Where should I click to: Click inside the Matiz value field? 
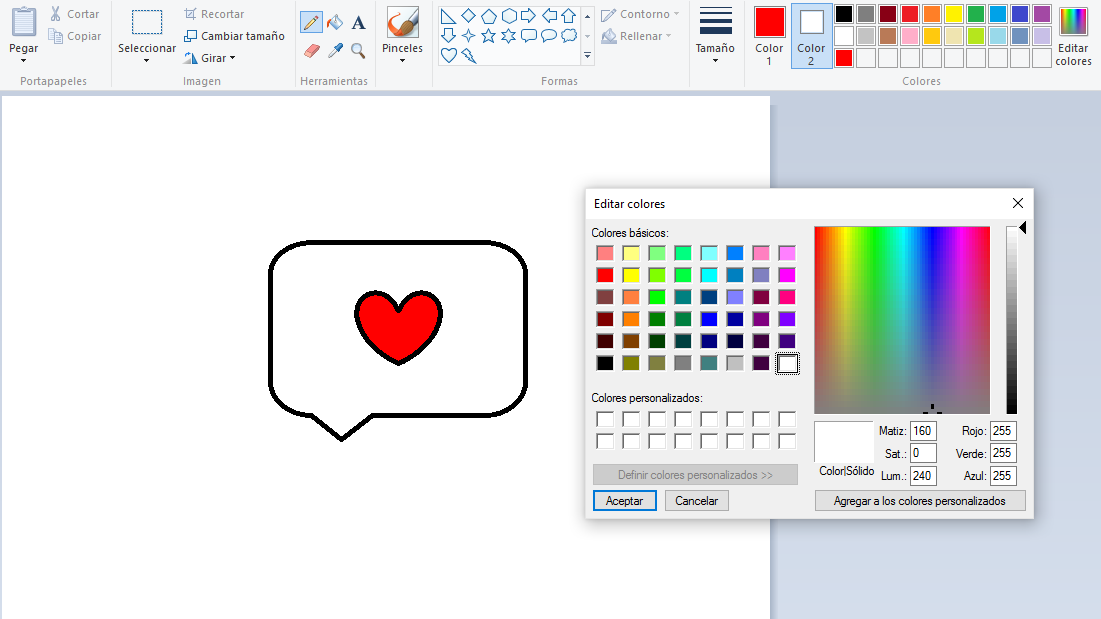click(x=922, y=430)
